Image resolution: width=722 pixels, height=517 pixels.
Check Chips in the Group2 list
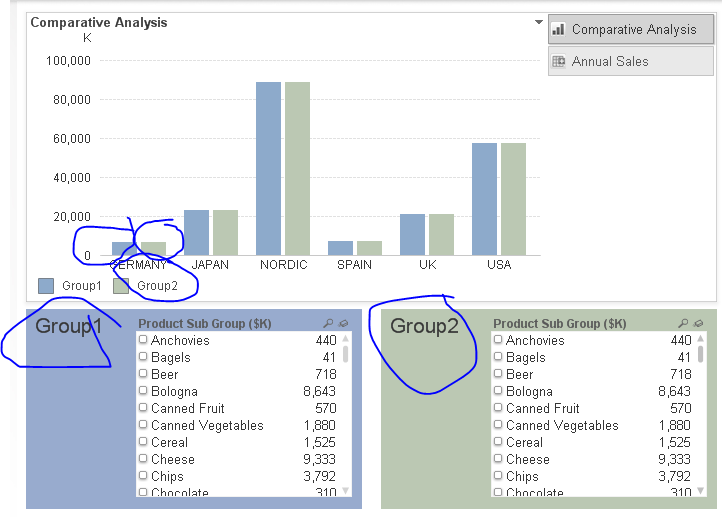pos(498,476)
